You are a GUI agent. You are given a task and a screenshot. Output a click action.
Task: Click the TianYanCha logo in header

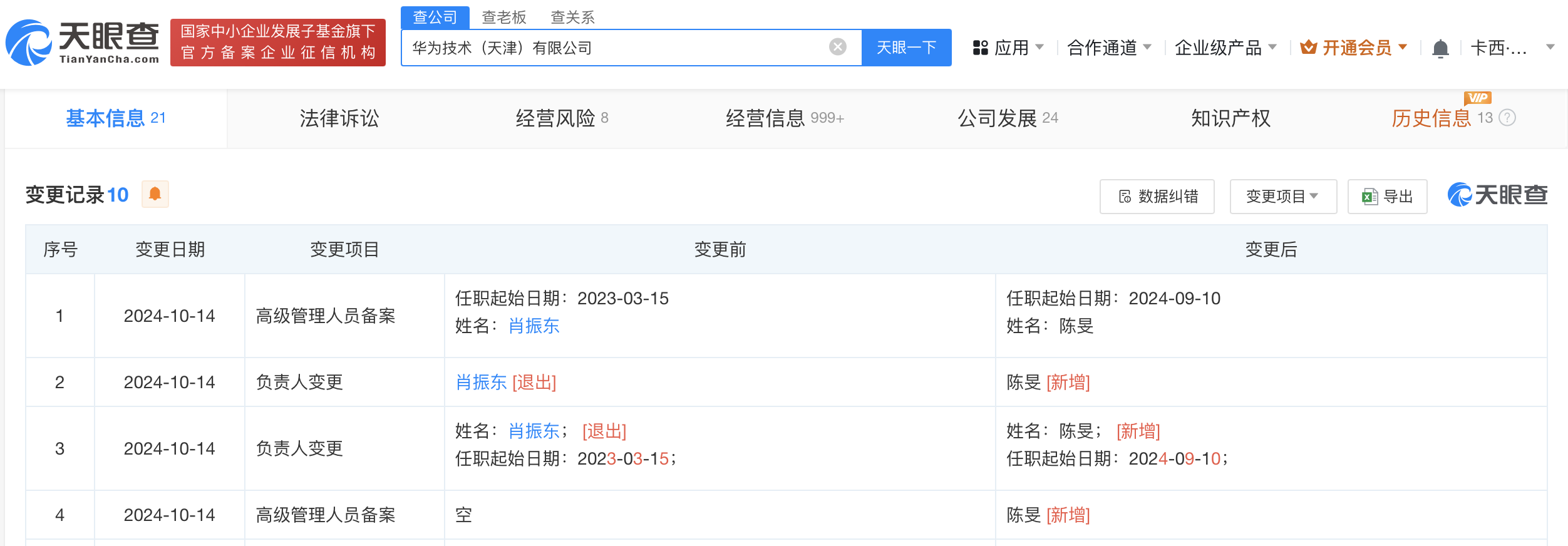tap(82, 43)
